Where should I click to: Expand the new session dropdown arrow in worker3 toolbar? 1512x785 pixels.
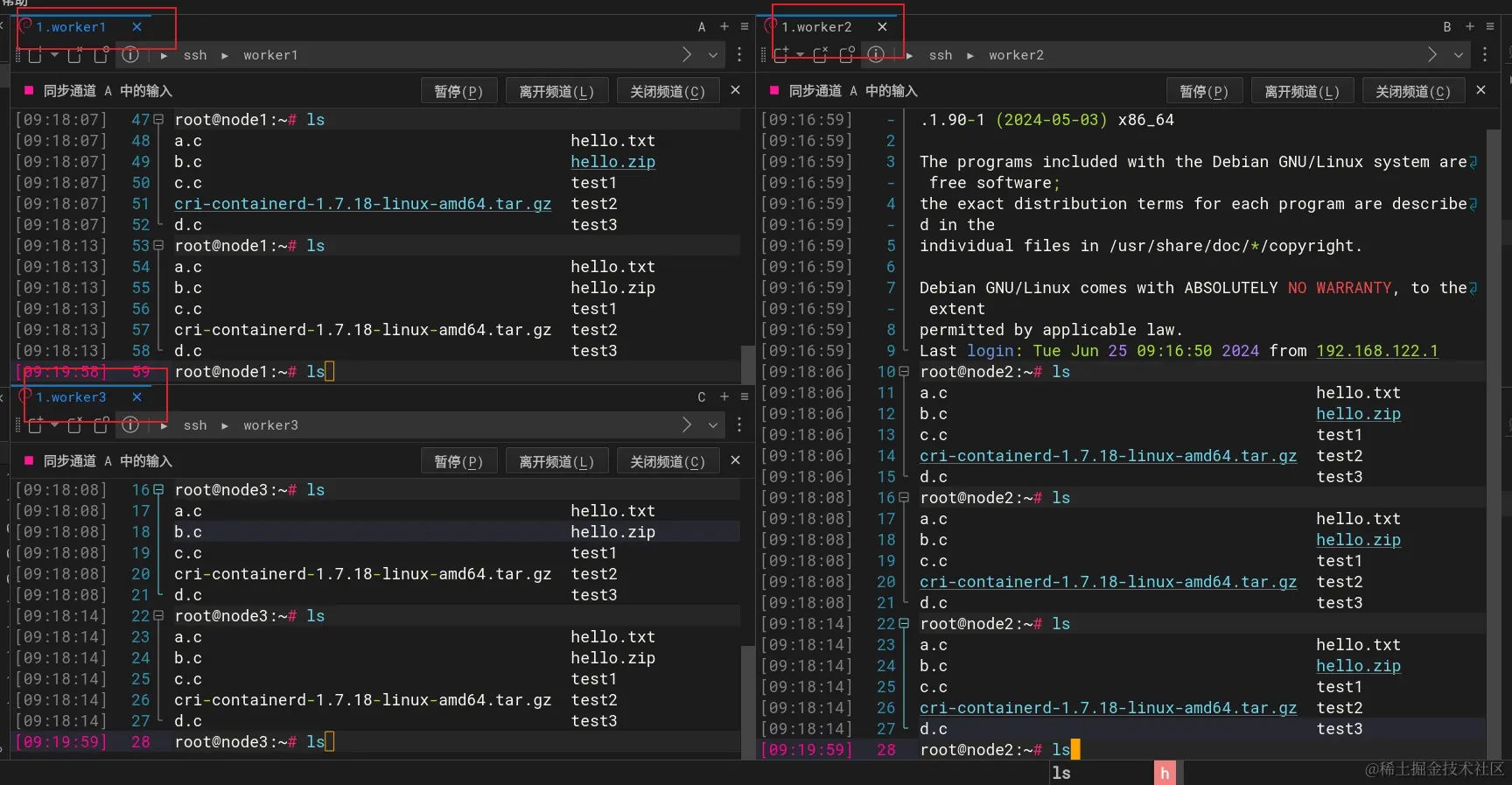point(54,425)
